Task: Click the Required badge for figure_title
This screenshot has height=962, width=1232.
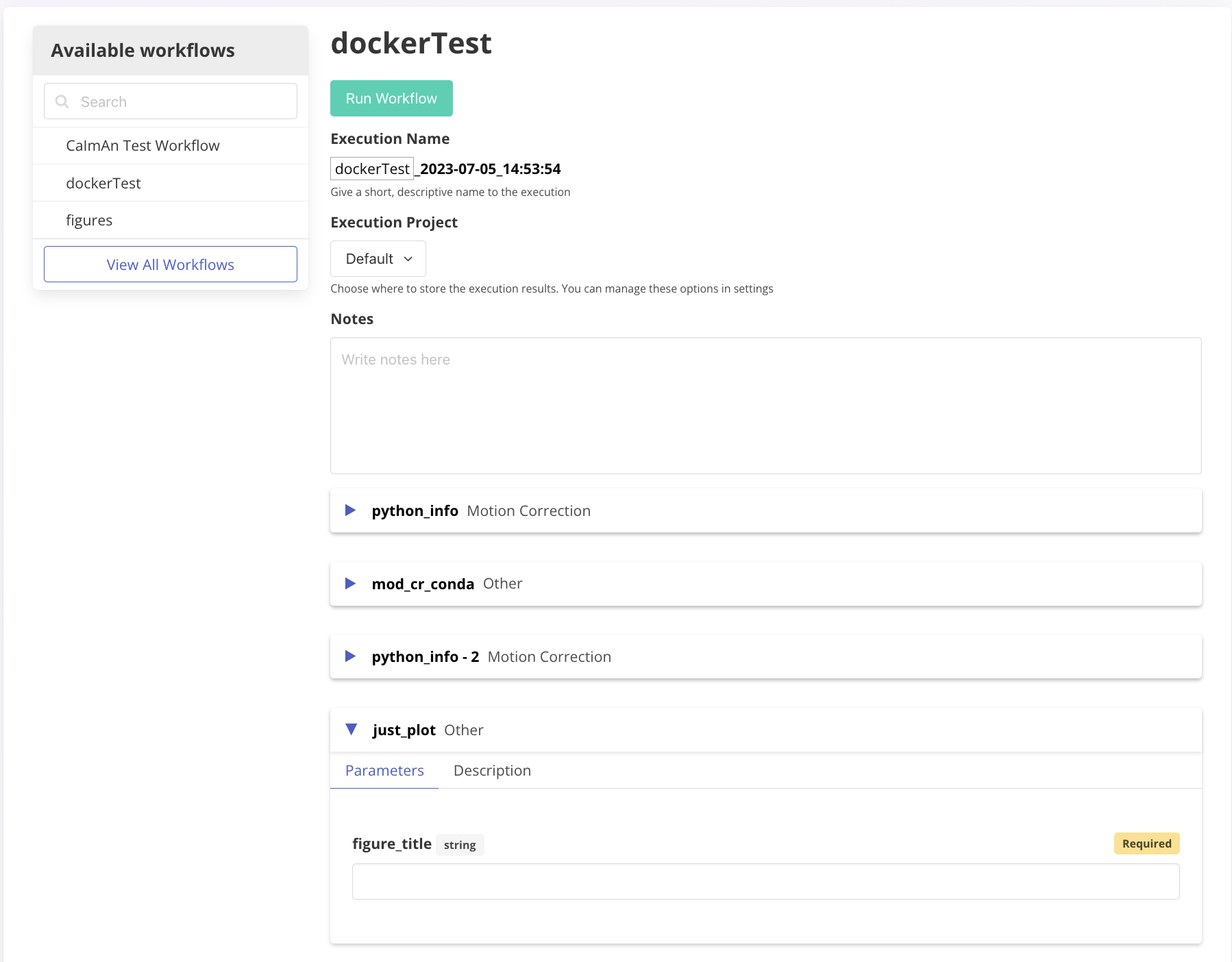Action: (1146, 843)
